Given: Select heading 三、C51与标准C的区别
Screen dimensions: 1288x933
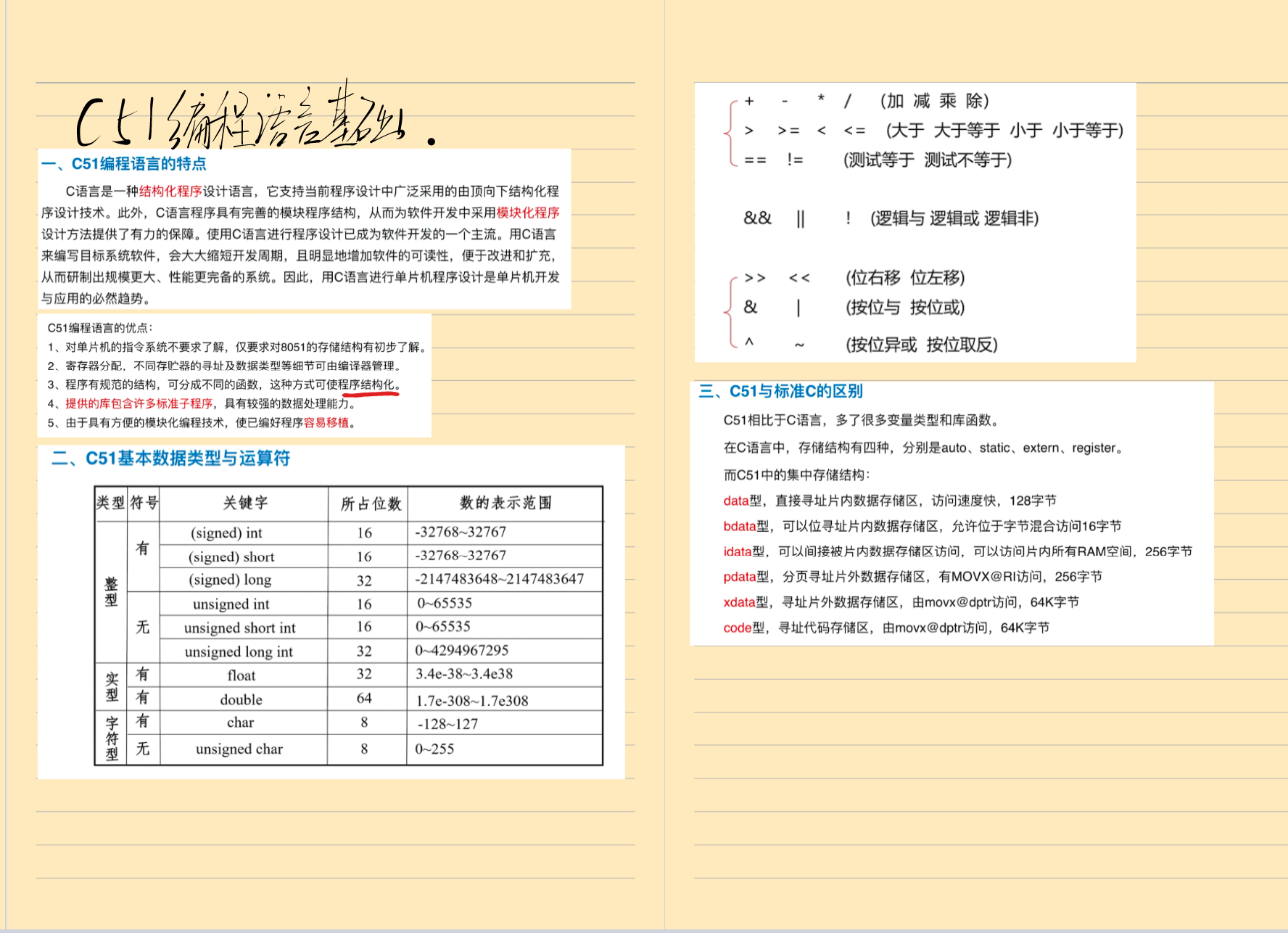Looking at the screenshot, I should [x=780, y=392].
